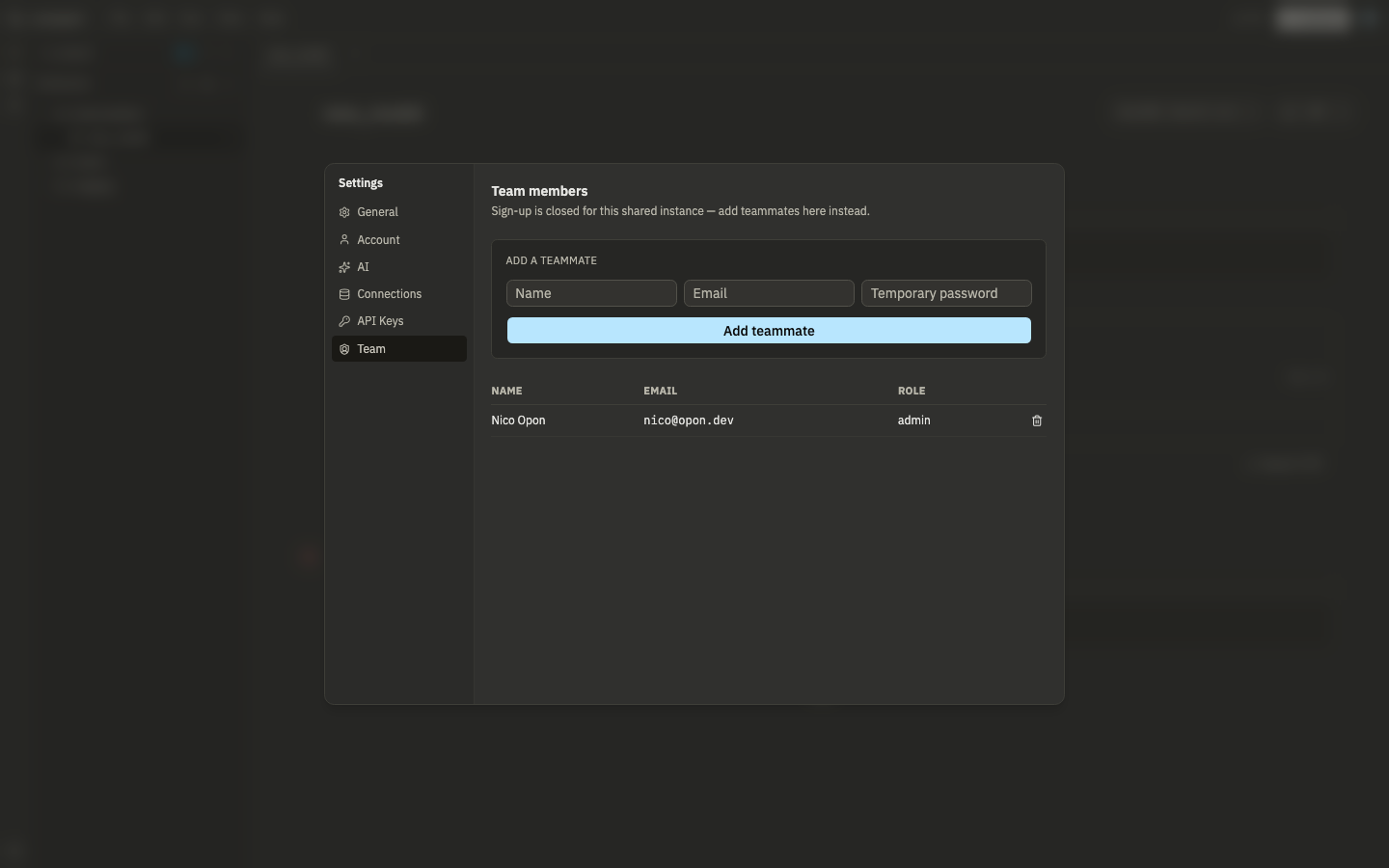The height and width of the screenshot is (868, 1389).
Task: Click the Connections database icon
Action: [x=344, y=294]
